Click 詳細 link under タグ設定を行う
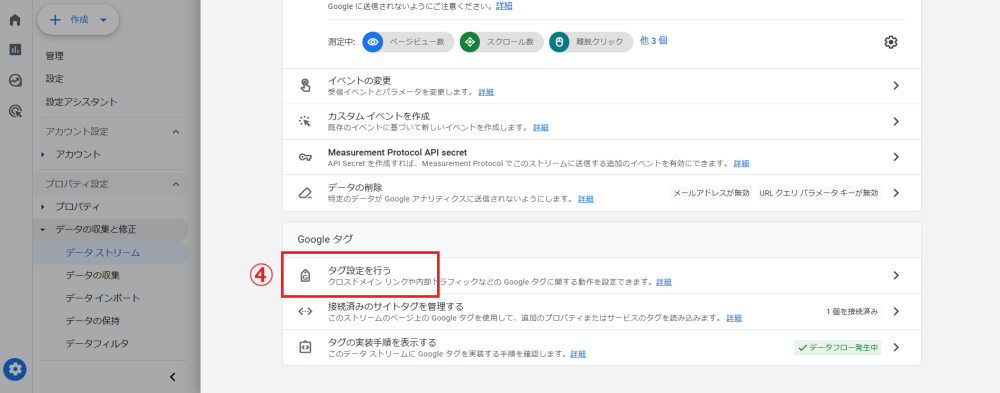1000x393 pixels. click(x=664, y=282)
